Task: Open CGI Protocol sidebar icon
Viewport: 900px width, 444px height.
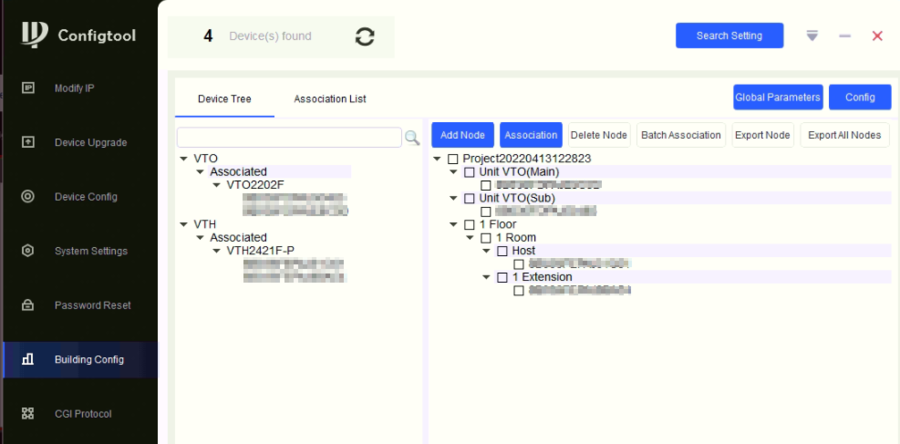Action: (28, 413)
